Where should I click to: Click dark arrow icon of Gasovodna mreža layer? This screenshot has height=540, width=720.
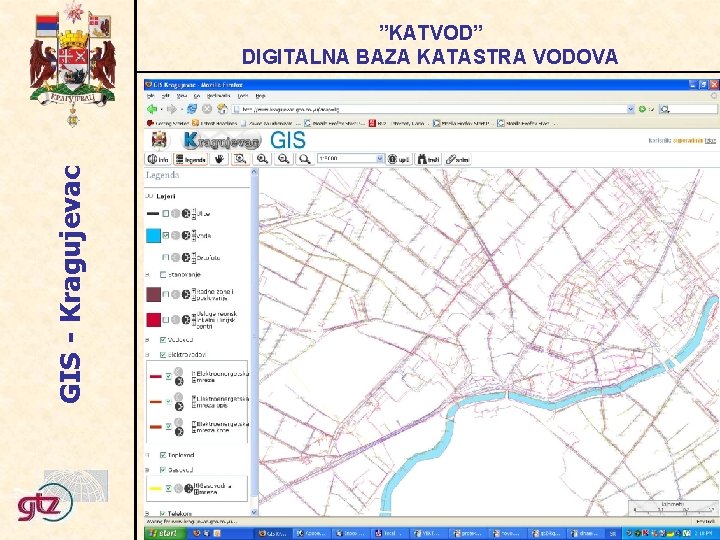click(x=188, y=489)
